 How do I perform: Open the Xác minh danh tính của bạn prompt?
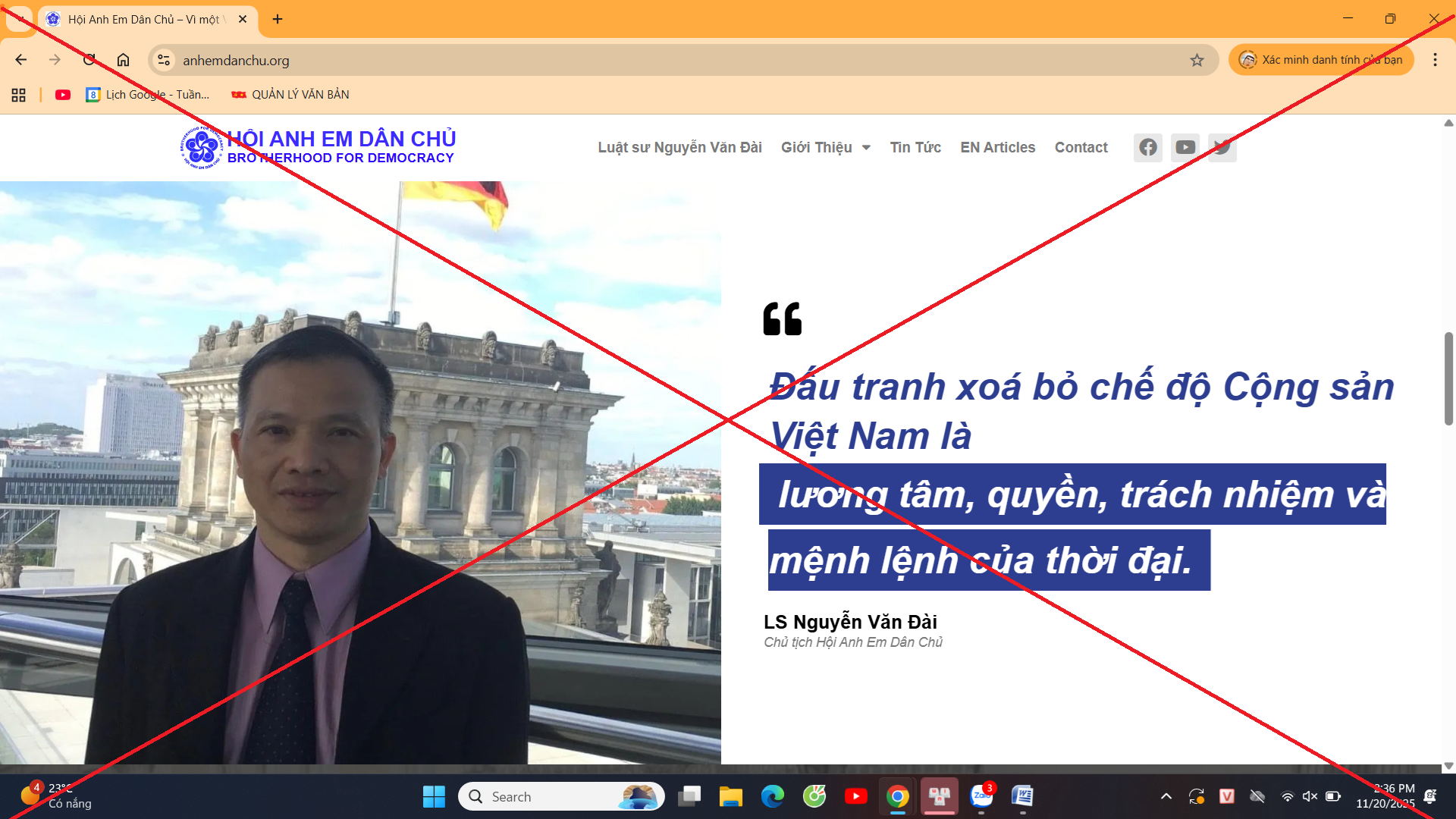(x=1321, y=59)
